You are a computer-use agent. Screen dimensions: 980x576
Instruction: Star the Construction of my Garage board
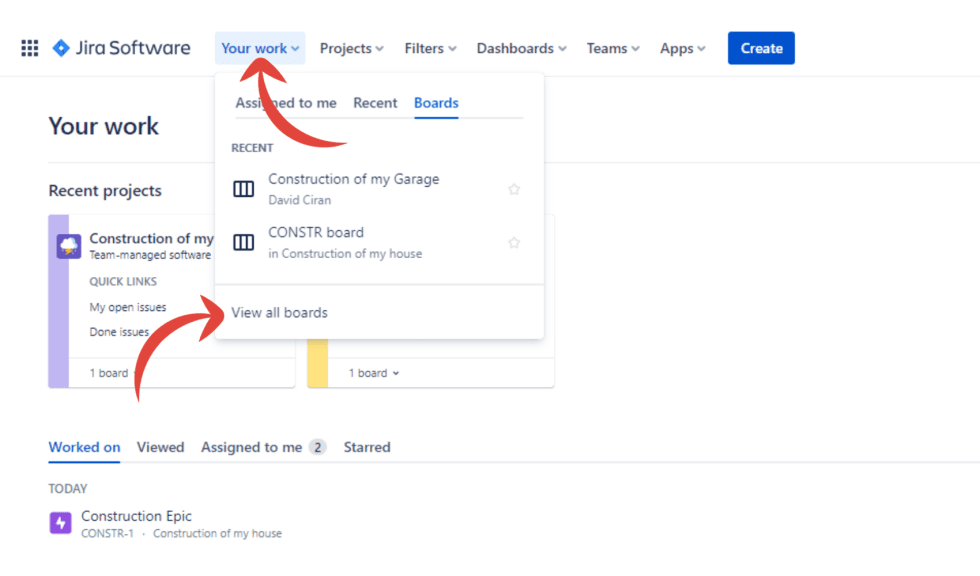[514, 189]
